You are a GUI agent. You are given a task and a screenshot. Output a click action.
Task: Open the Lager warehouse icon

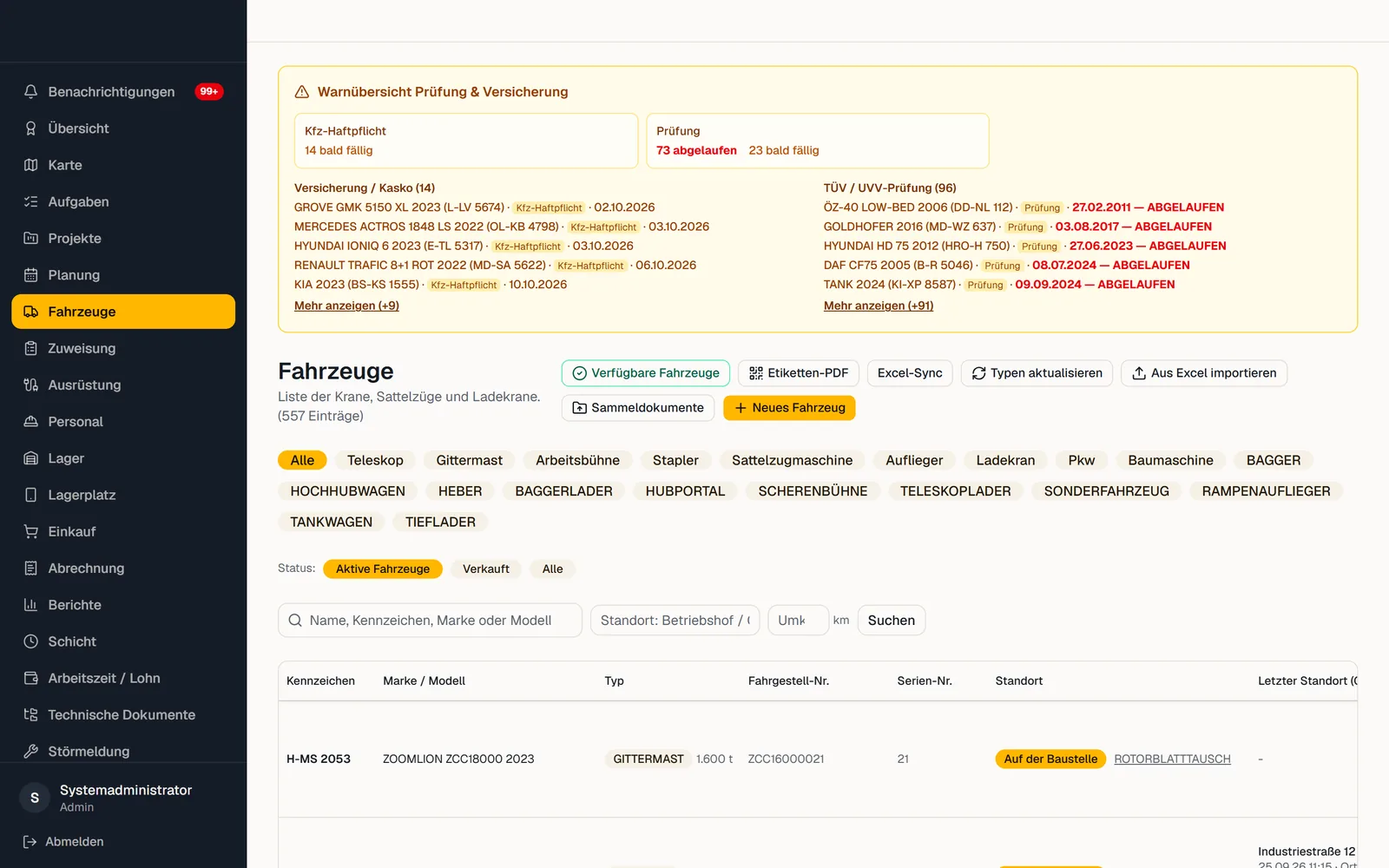[31, 458]
